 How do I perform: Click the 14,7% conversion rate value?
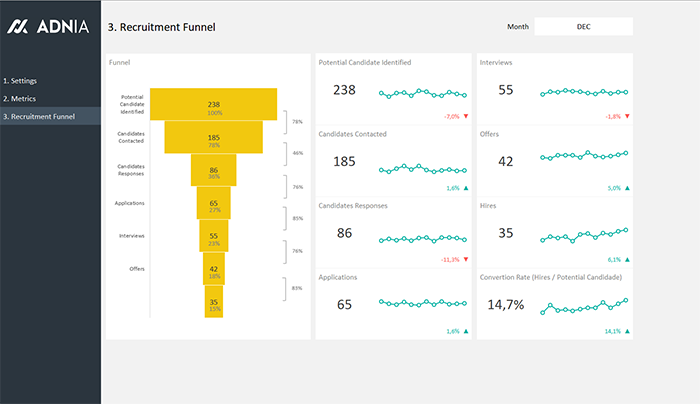pos(506,305)
